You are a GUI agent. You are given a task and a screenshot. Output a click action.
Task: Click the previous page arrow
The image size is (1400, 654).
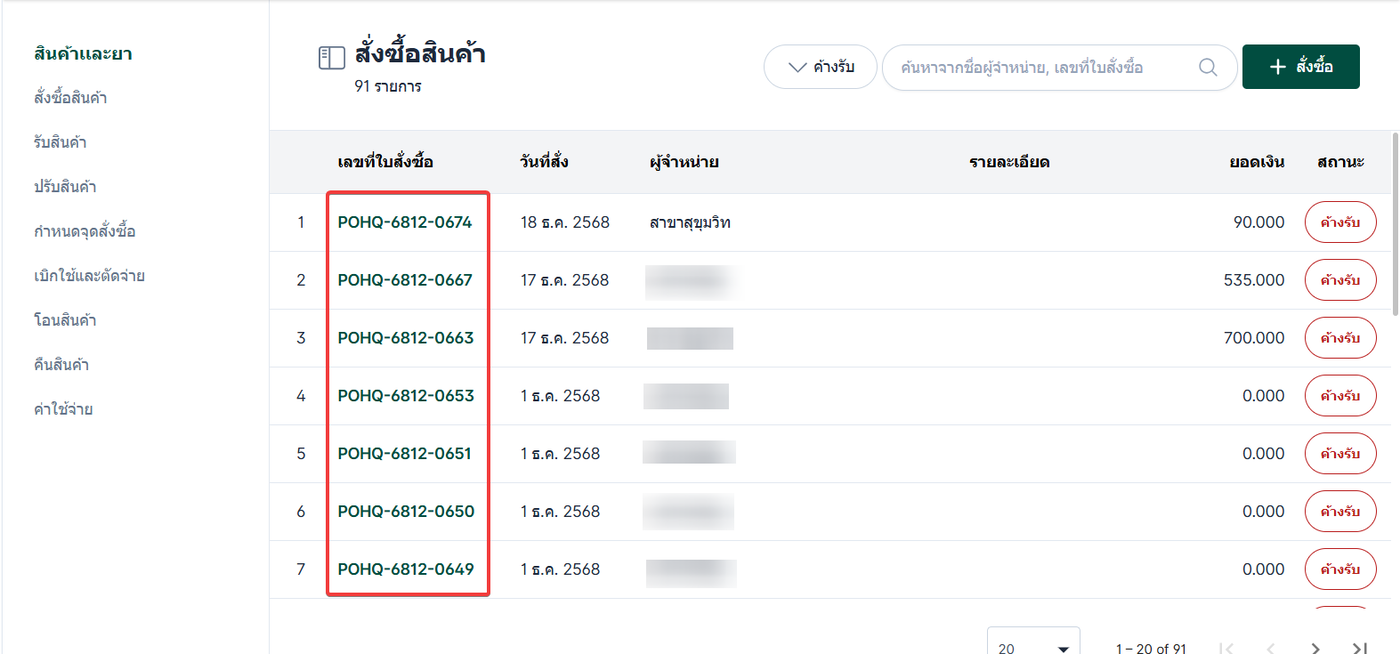(x=1271, y=648)
